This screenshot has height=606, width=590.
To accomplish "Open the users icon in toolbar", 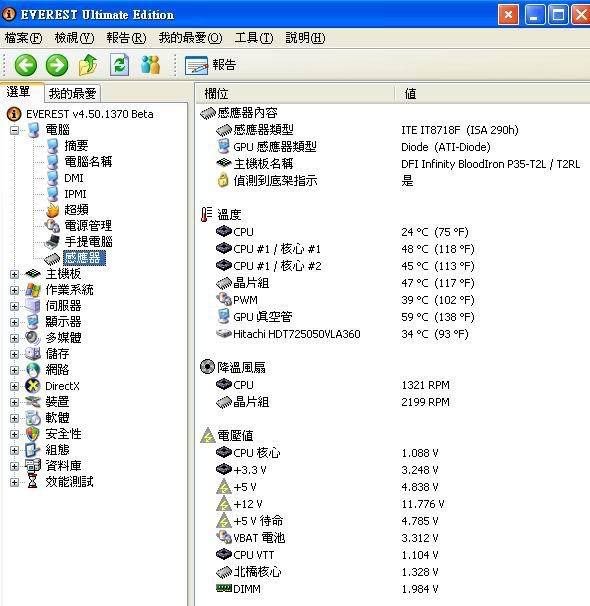I will pos(150,65).
